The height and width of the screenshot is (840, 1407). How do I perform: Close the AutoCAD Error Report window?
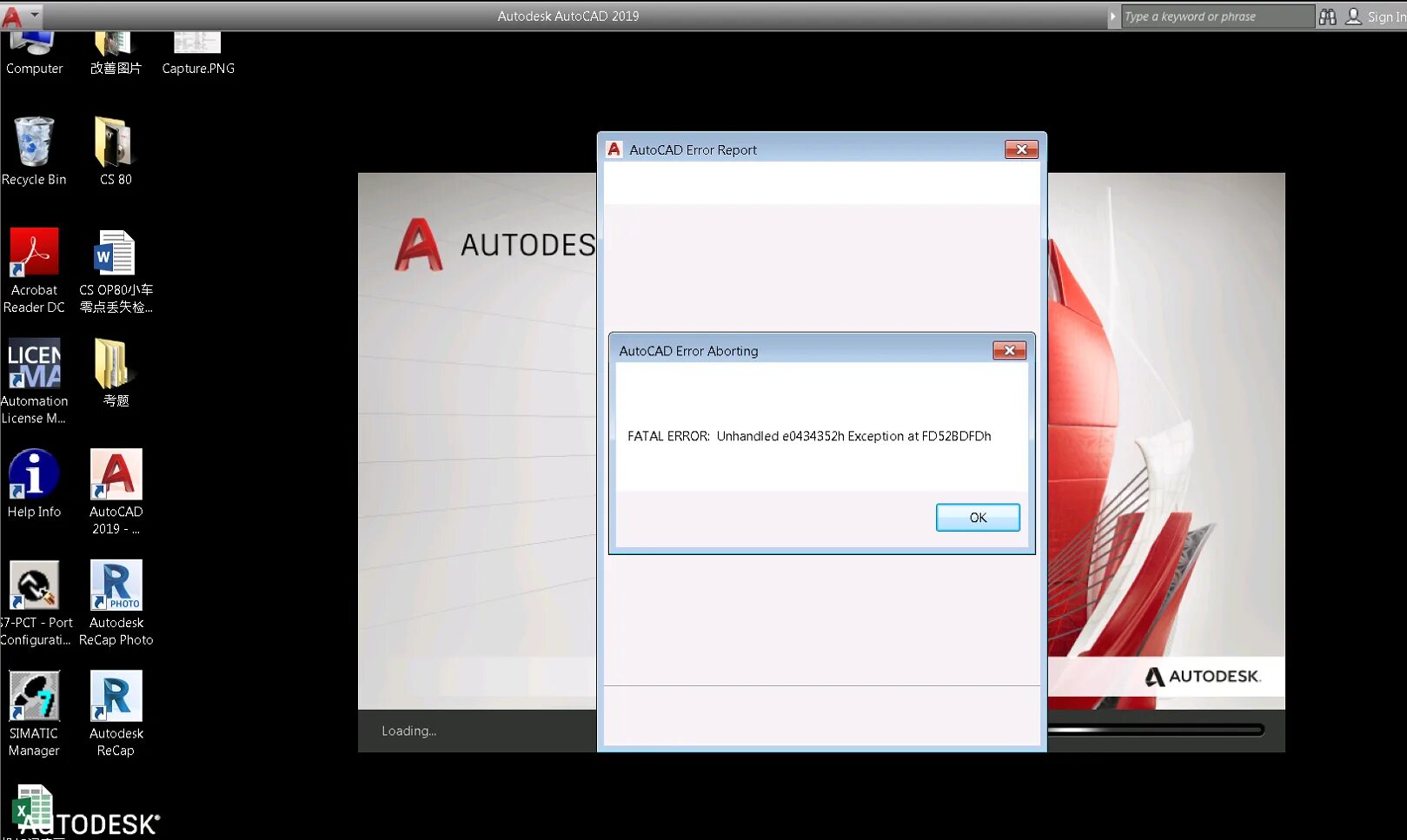click(x=1021, y=149)
